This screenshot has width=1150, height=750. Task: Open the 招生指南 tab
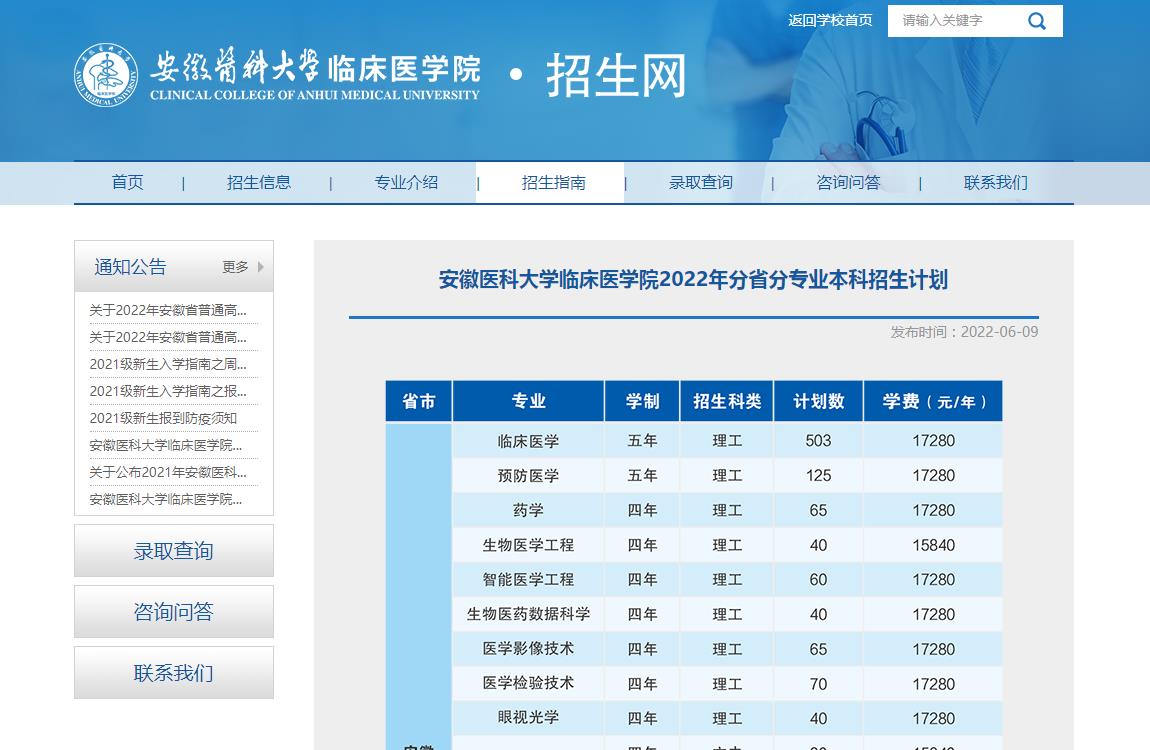click(x=554, y=182)
